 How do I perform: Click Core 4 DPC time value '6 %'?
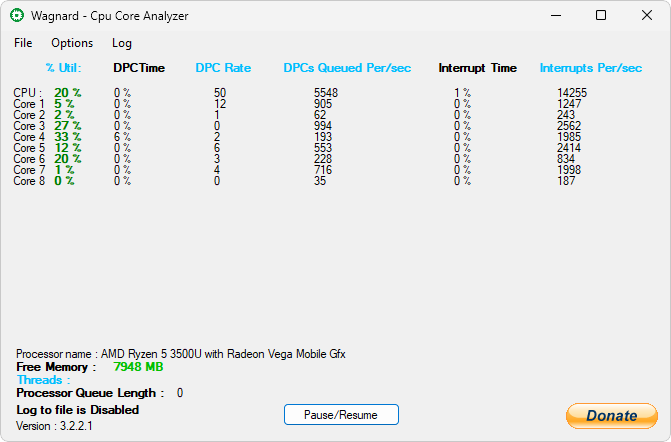(x=122, y=137)
